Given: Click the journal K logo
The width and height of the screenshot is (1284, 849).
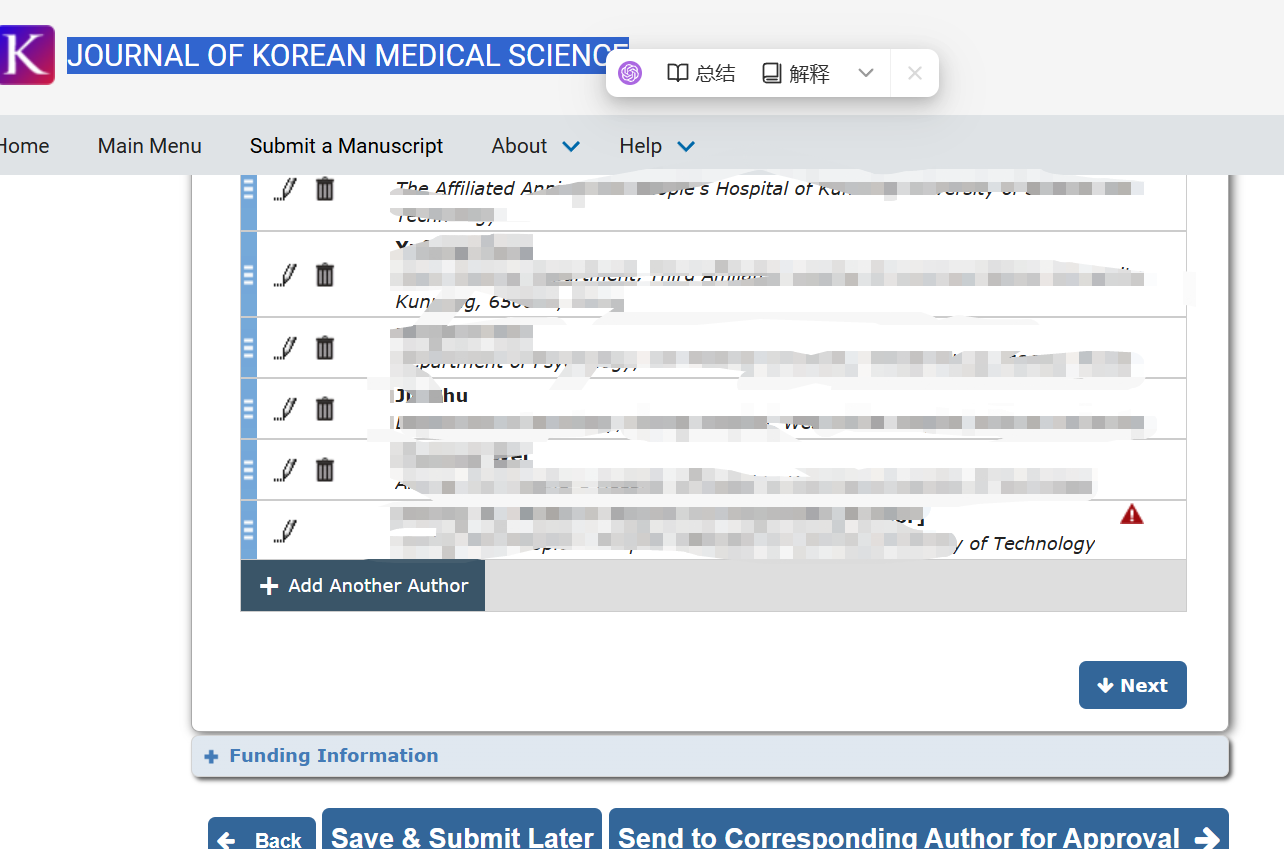Looking at the screenshot, I should (26, 55).
